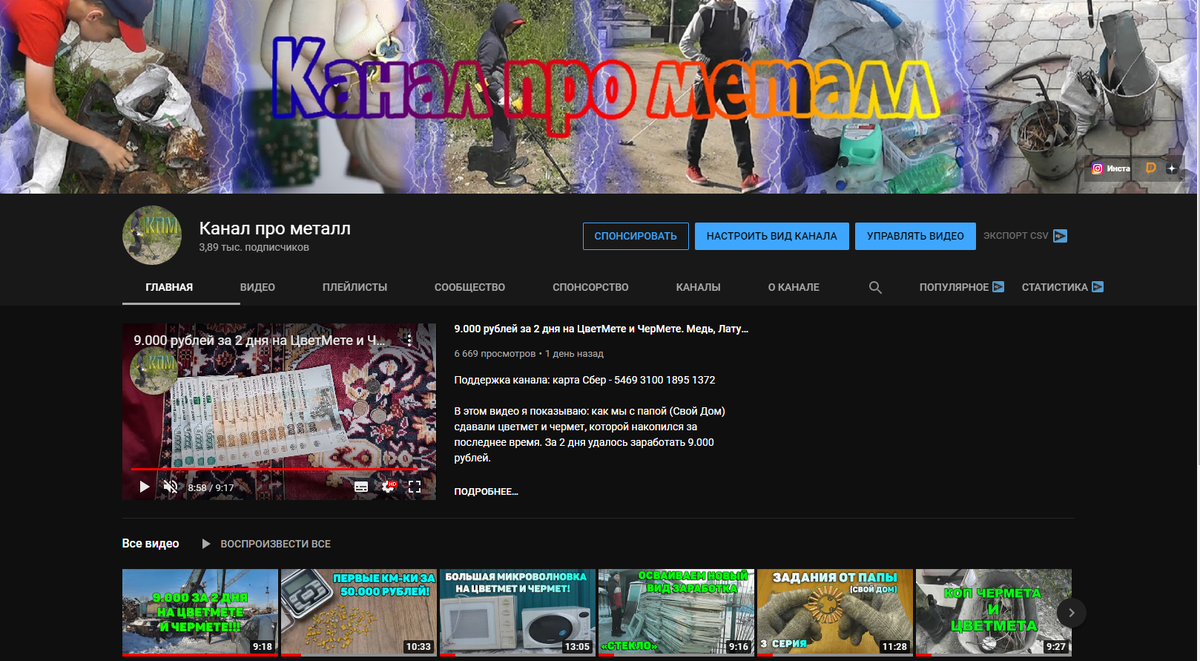This screenshot has width=1200, height=661.
Task: Click the blue analytics icon next to ЭКСПОРТ CSV
Action: coord(1060,235)
